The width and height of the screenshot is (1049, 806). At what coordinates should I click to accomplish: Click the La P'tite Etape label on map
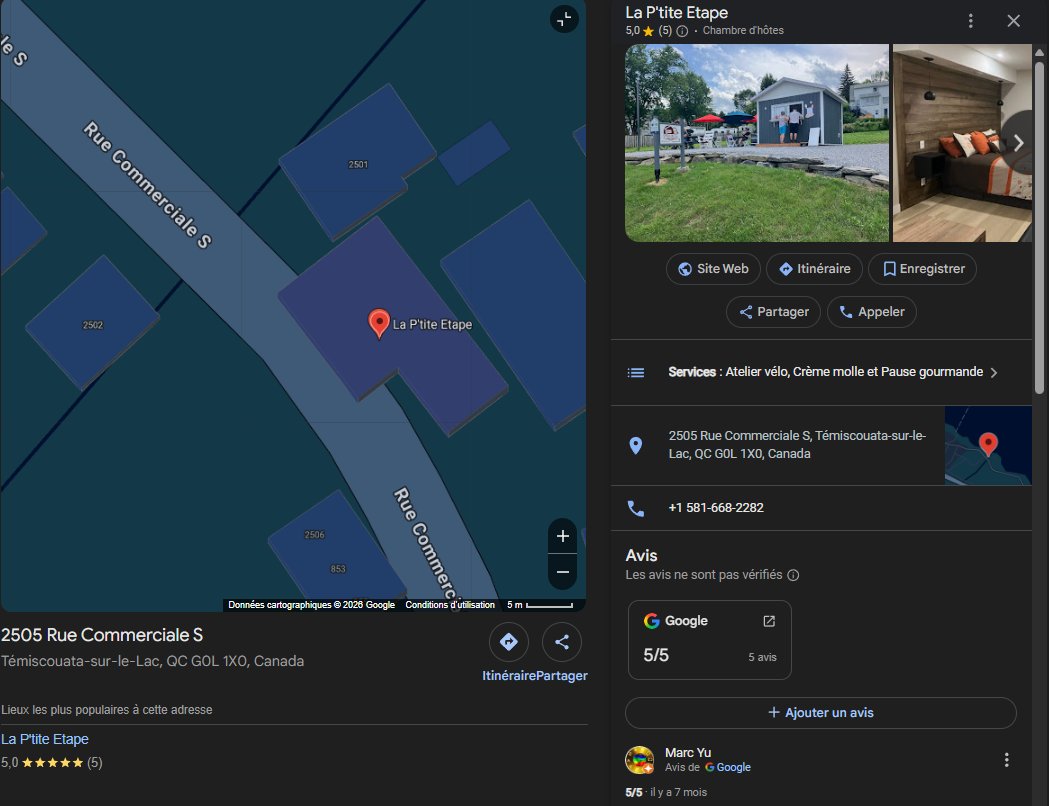432,324
